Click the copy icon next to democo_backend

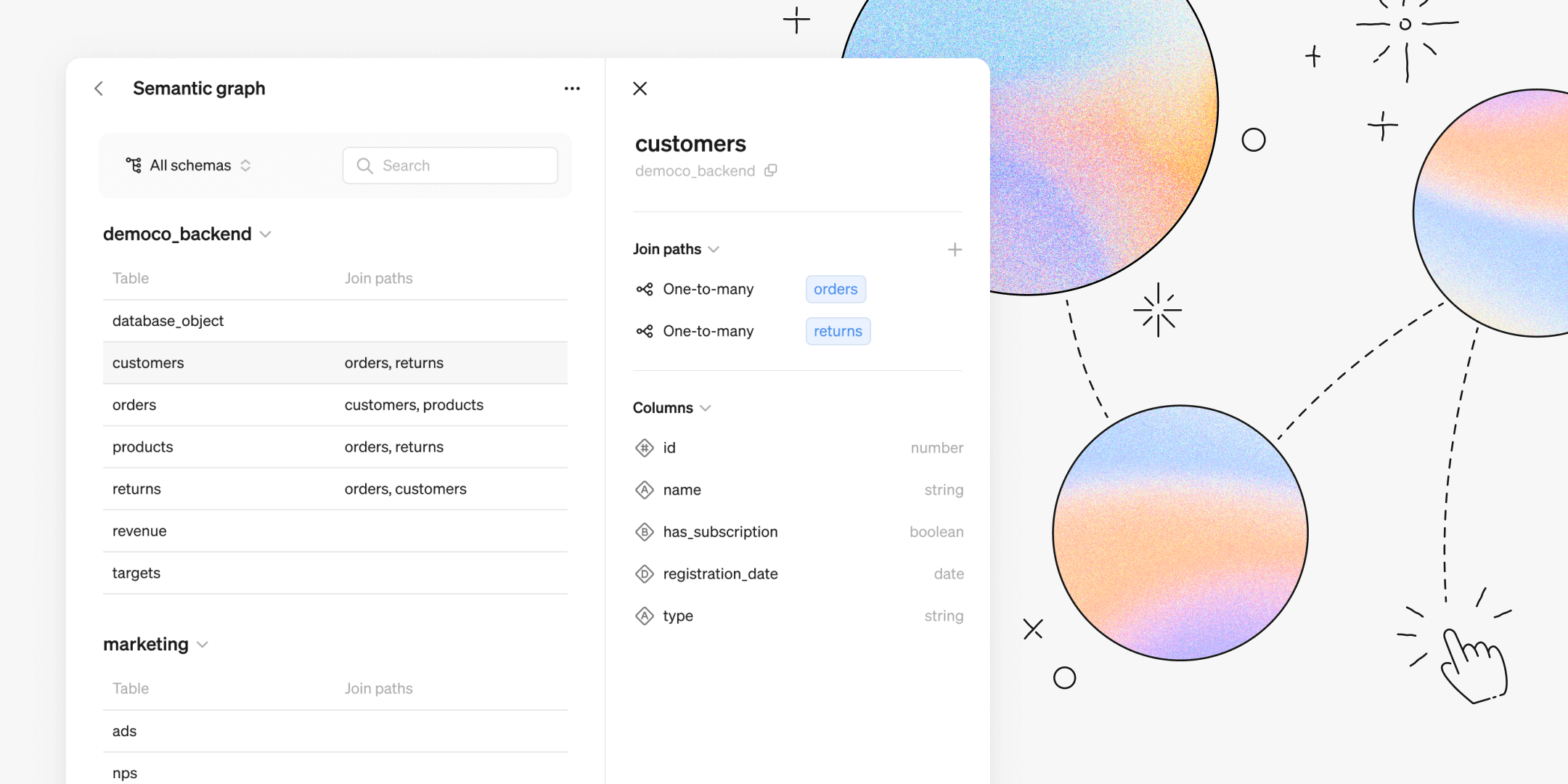(x=771, y=171)
